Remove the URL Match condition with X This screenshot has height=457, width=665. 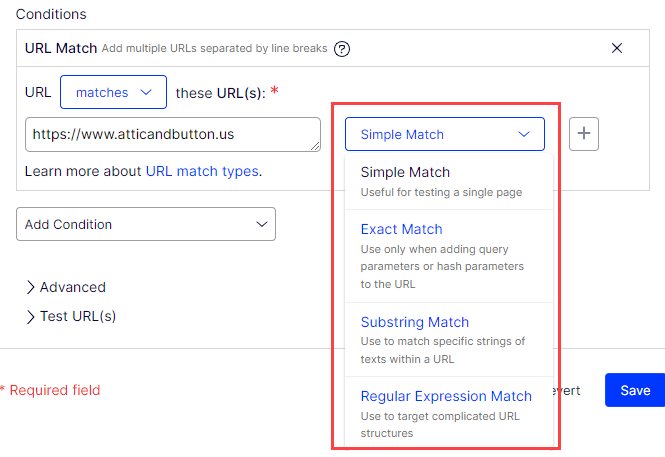(616, 47)
